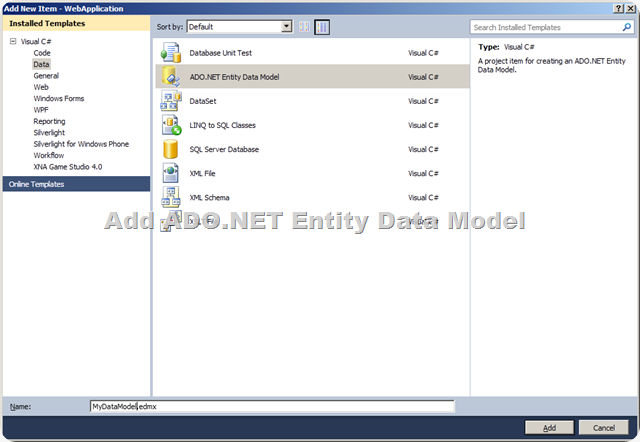The width and height of the screenshot is (640, 442).
Task: Open the help question mark button
Action: (619, 9)
